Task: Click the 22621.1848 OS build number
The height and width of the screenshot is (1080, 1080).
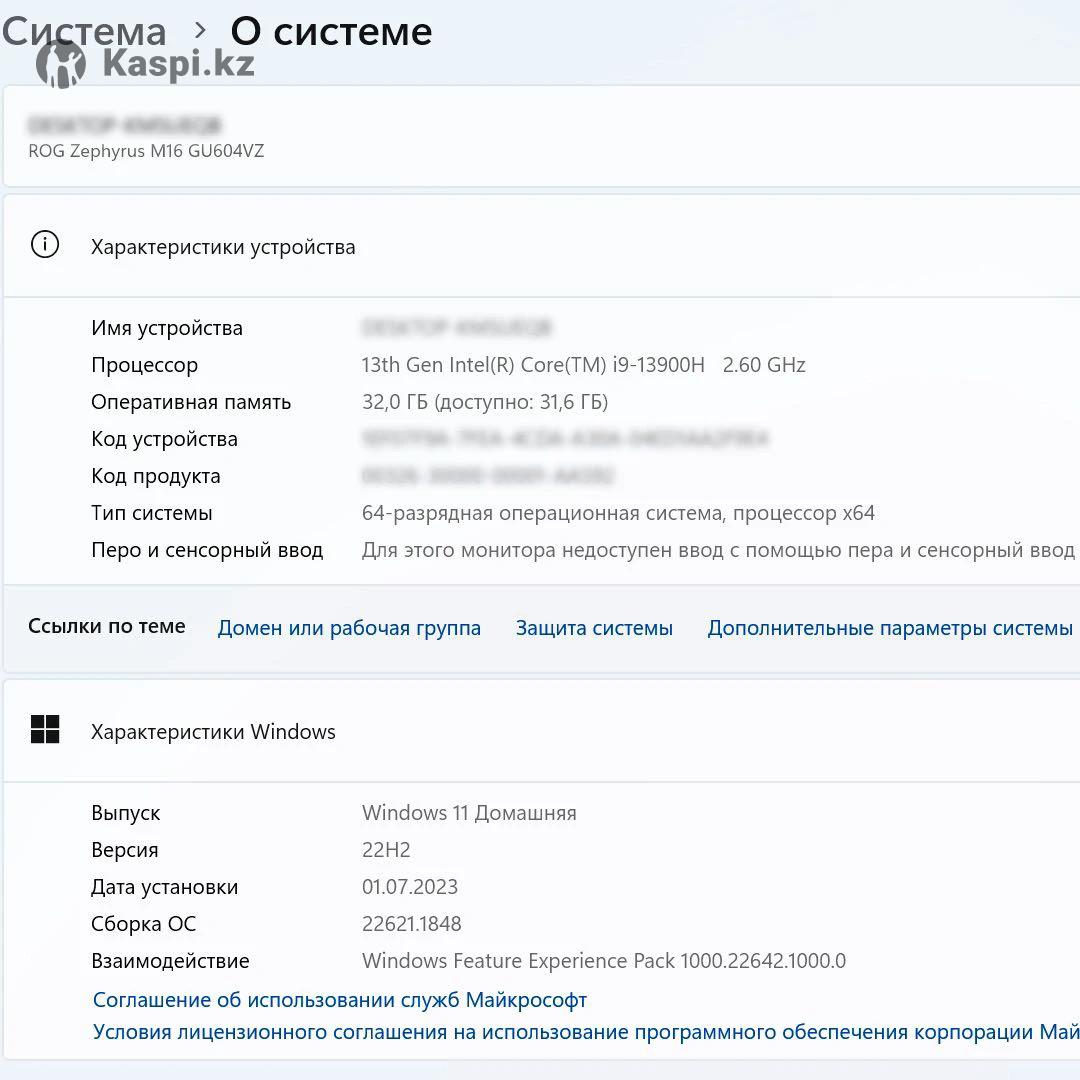Action: (412, 924)
